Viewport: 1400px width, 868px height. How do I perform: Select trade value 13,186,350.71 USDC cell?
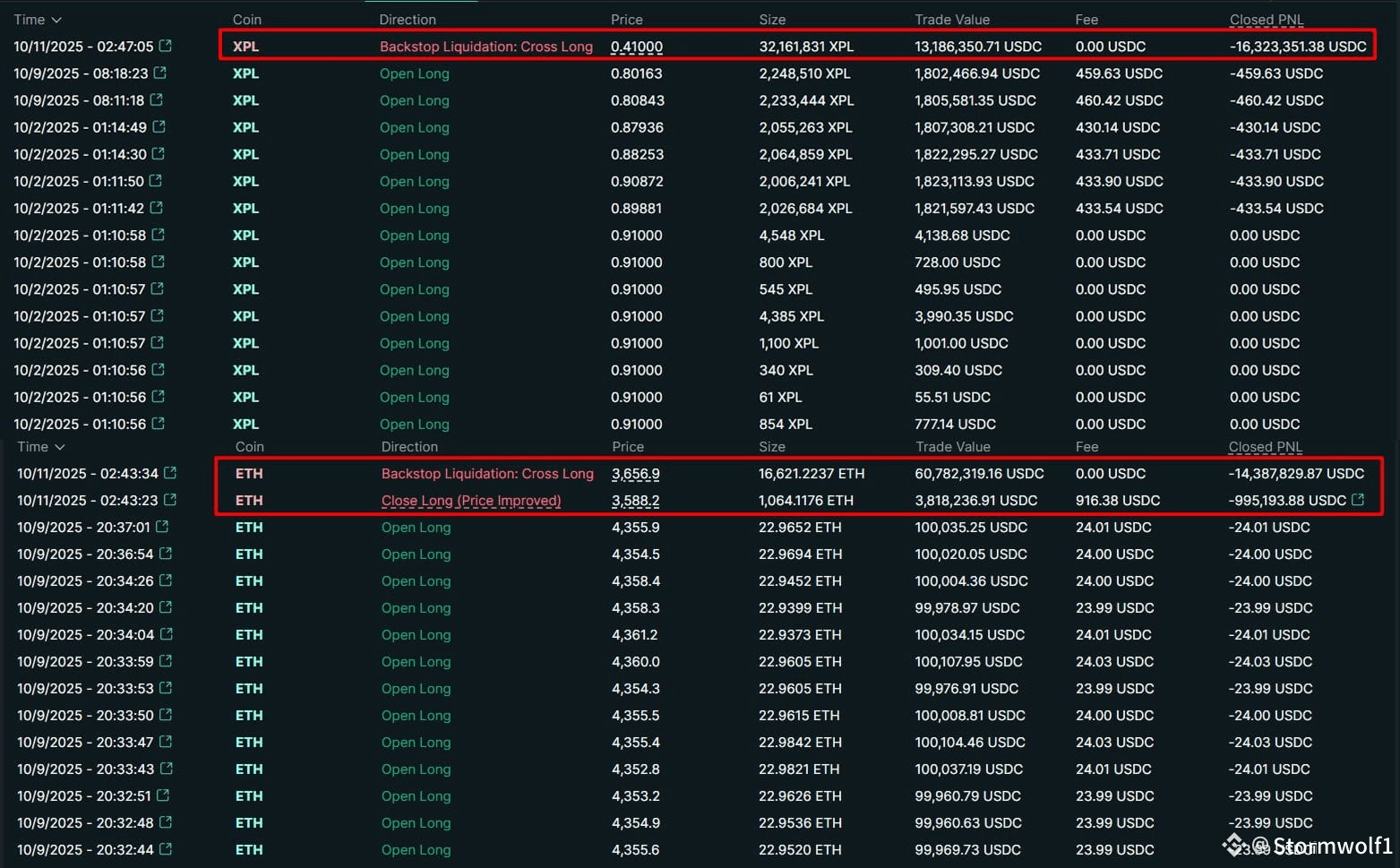coord(980,47)
